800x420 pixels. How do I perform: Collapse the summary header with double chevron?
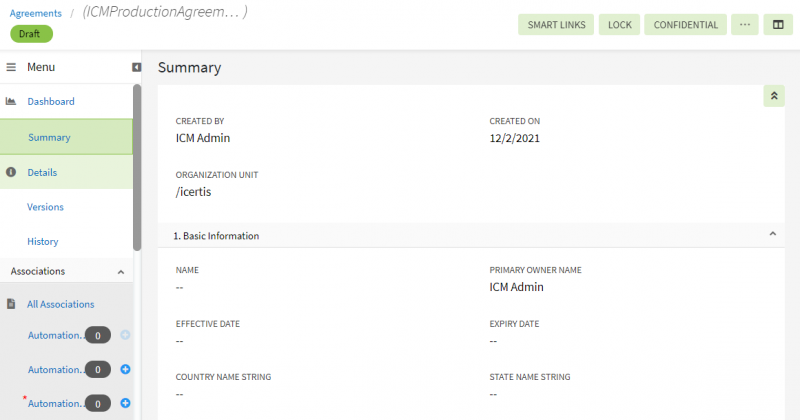point(774,95)
